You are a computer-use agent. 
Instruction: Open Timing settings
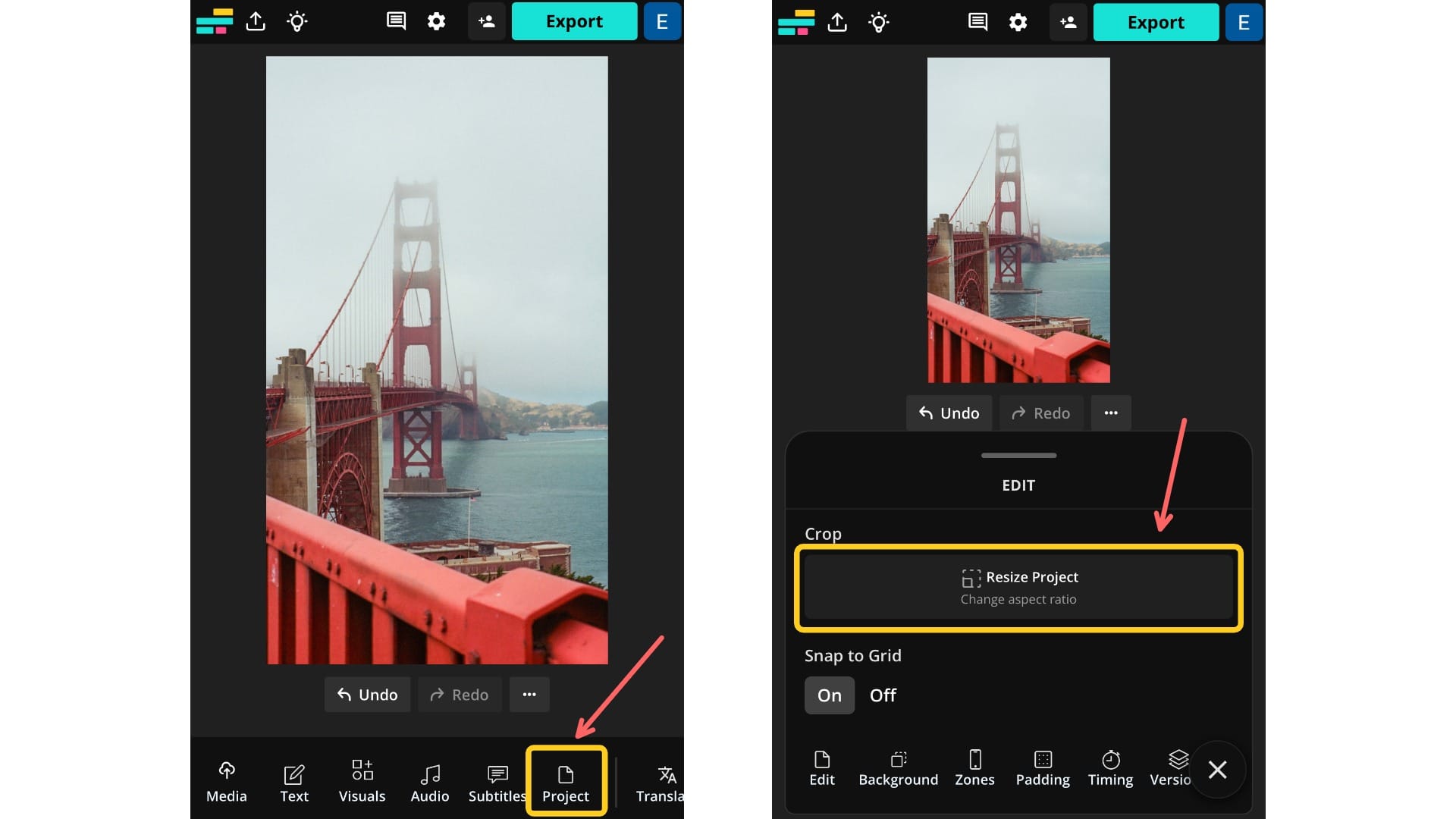[1110, 767]
